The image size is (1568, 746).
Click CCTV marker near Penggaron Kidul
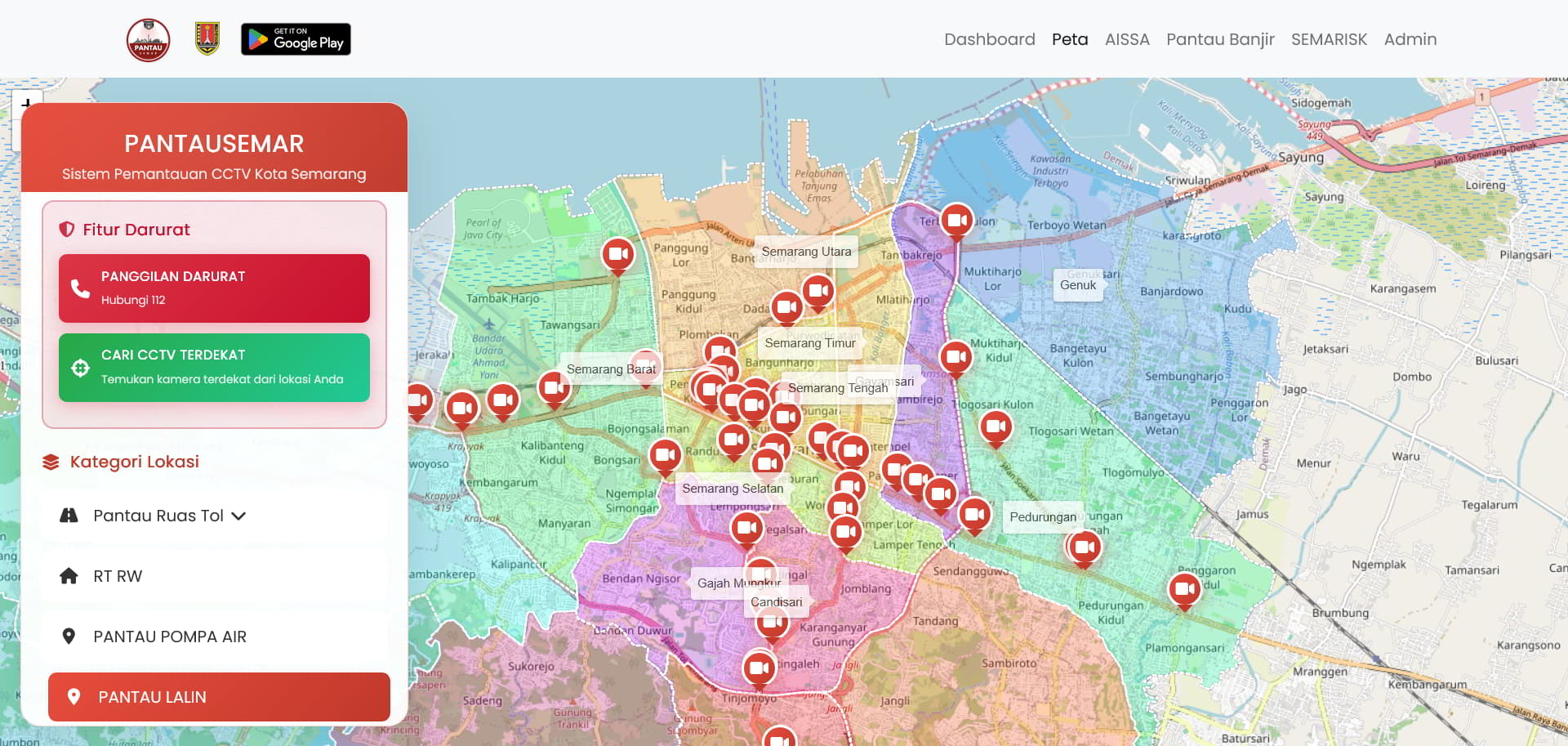coord(1184,588)
